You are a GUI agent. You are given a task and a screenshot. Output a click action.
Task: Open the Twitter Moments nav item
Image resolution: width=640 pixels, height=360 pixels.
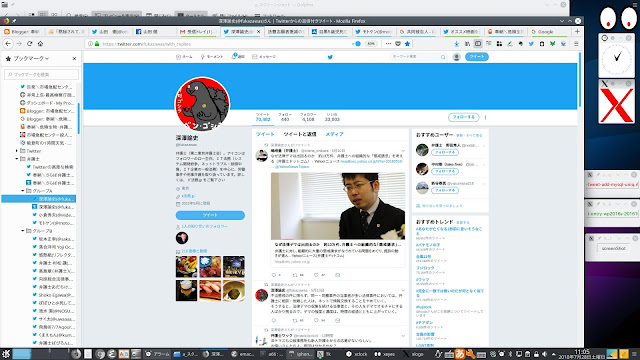[x=212, y=57]
